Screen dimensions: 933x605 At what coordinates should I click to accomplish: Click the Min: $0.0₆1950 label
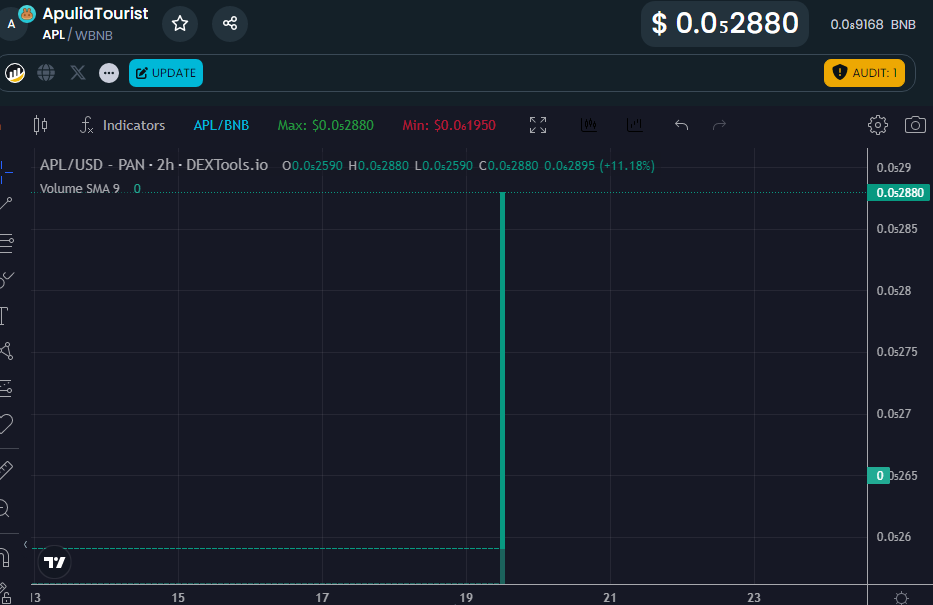449,125
